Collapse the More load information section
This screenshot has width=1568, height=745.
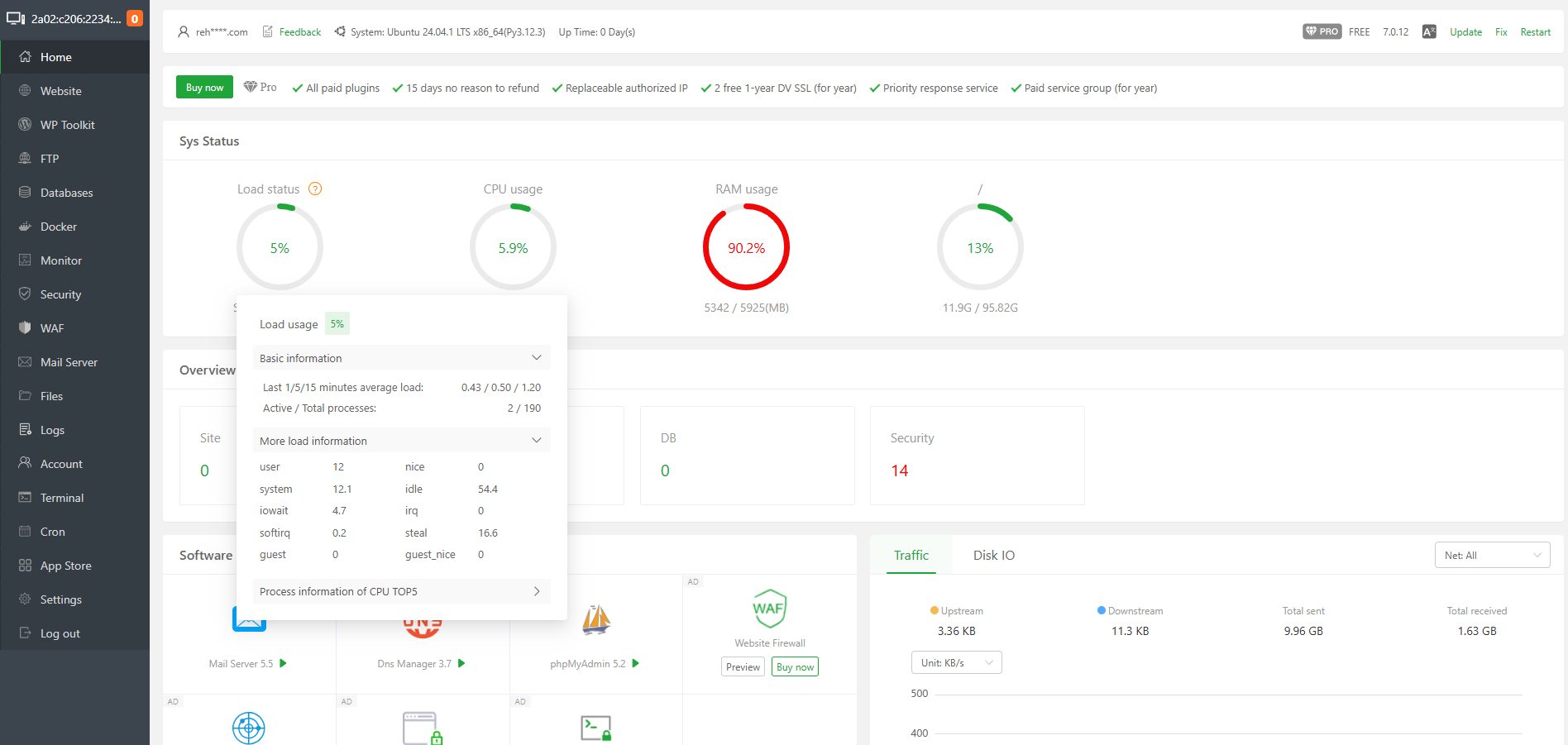(402, 441)
